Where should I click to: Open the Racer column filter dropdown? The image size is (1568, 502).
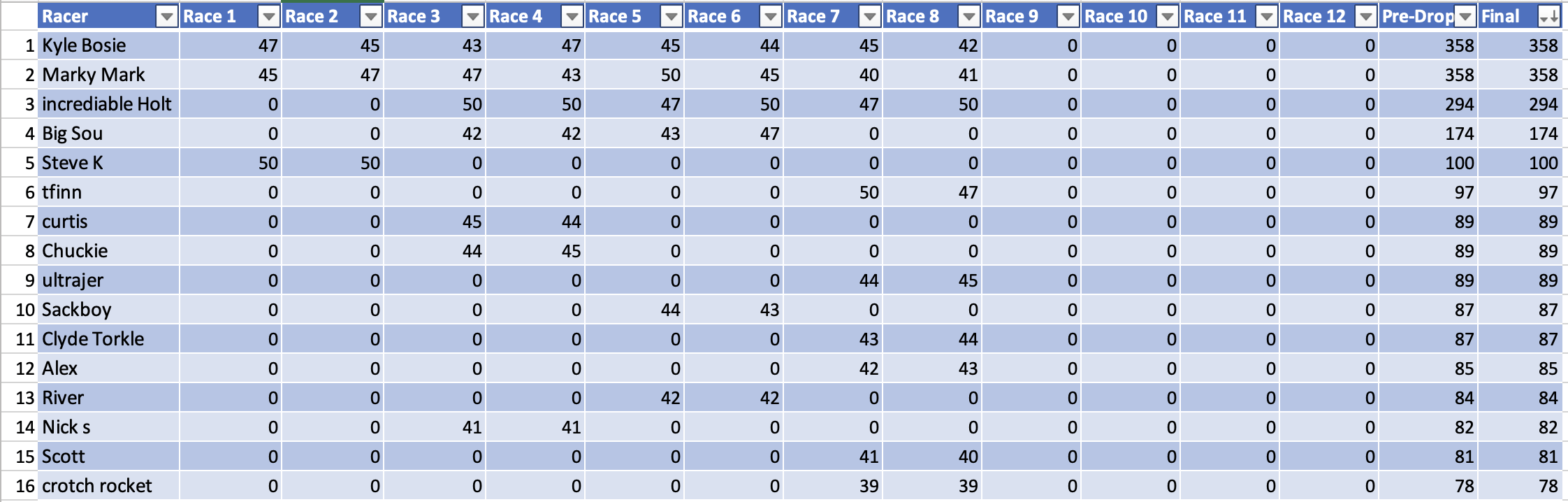(x=167, y=17)
